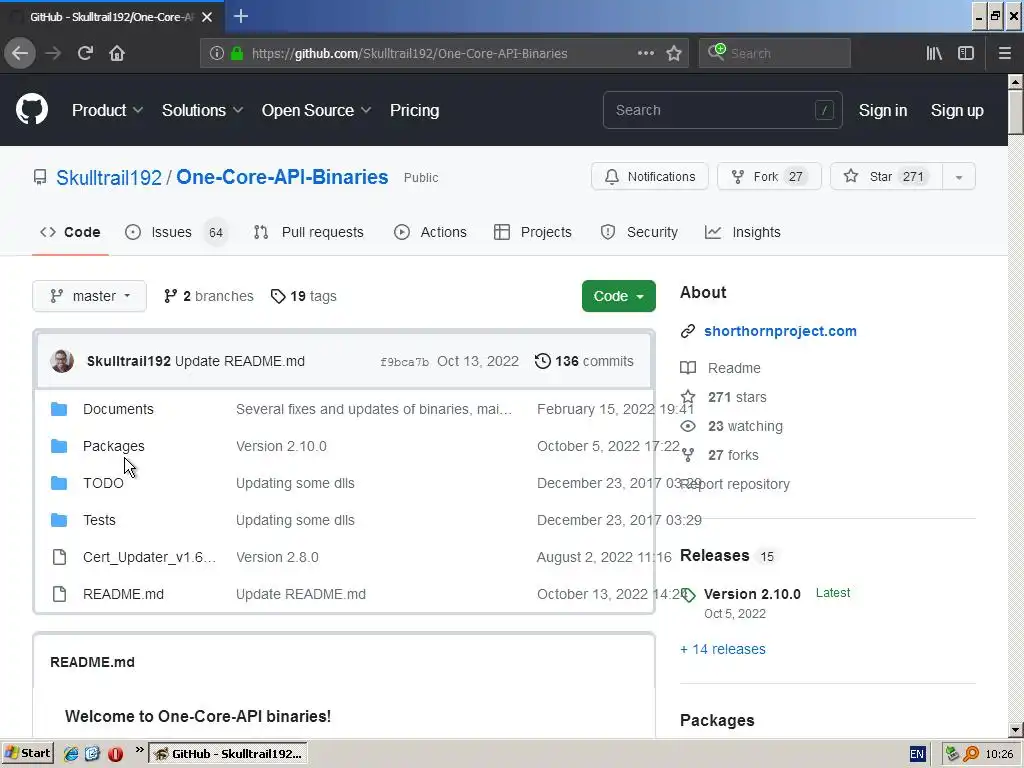This screenshot has width=1024, height=768.
Task: Click the GitHub search field
Action: click(x=722, y=110)
